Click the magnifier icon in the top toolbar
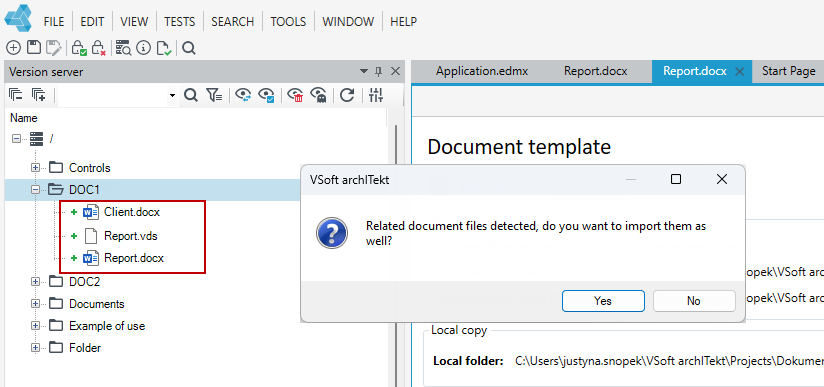Image resolution: width=824 pixels, height=387 pixels. pos(189,48)
